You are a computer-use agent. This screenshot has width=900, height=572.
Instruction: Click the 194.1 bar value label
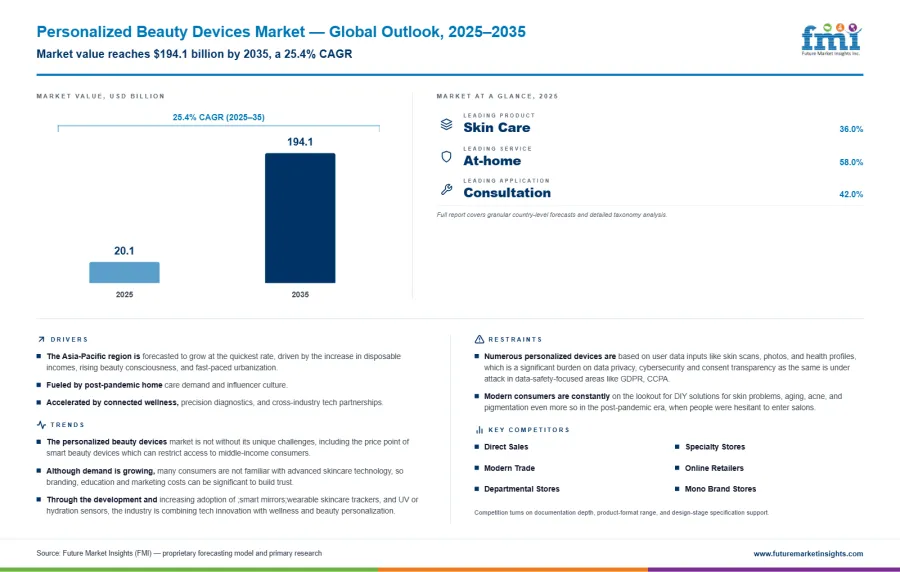[x=300, y=142]
